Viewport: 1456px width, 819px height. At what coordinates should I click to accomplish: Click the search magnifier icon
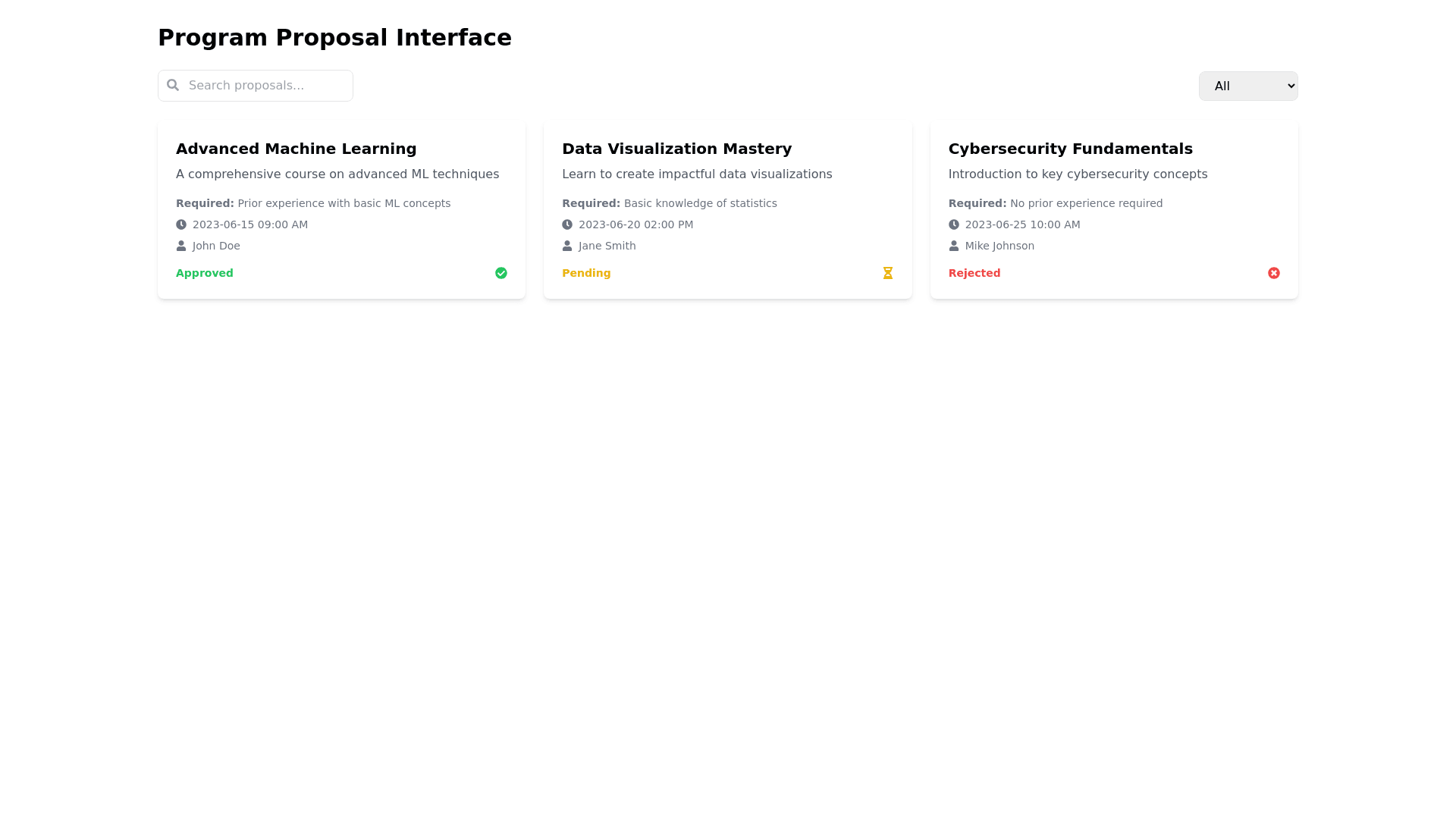click(173, 85)
